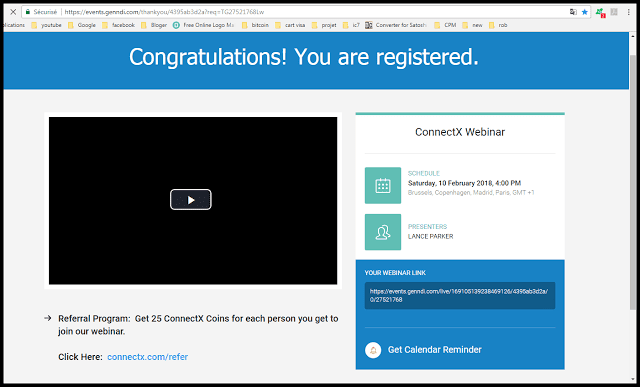
Task: Click the presenters people icon
Action: click(383, 232)
